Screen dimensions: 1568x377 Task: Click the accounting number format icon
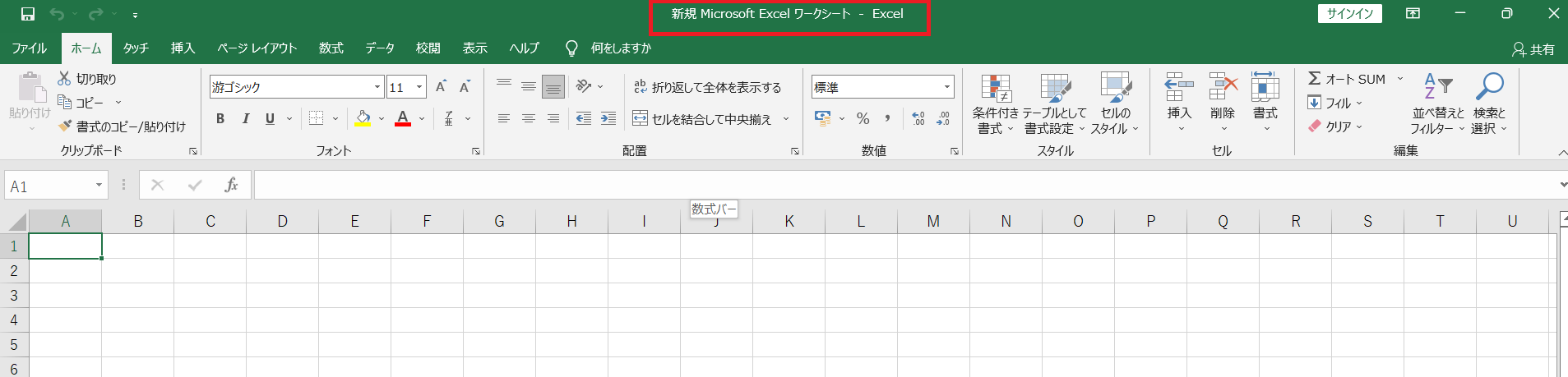pos(822,119)
